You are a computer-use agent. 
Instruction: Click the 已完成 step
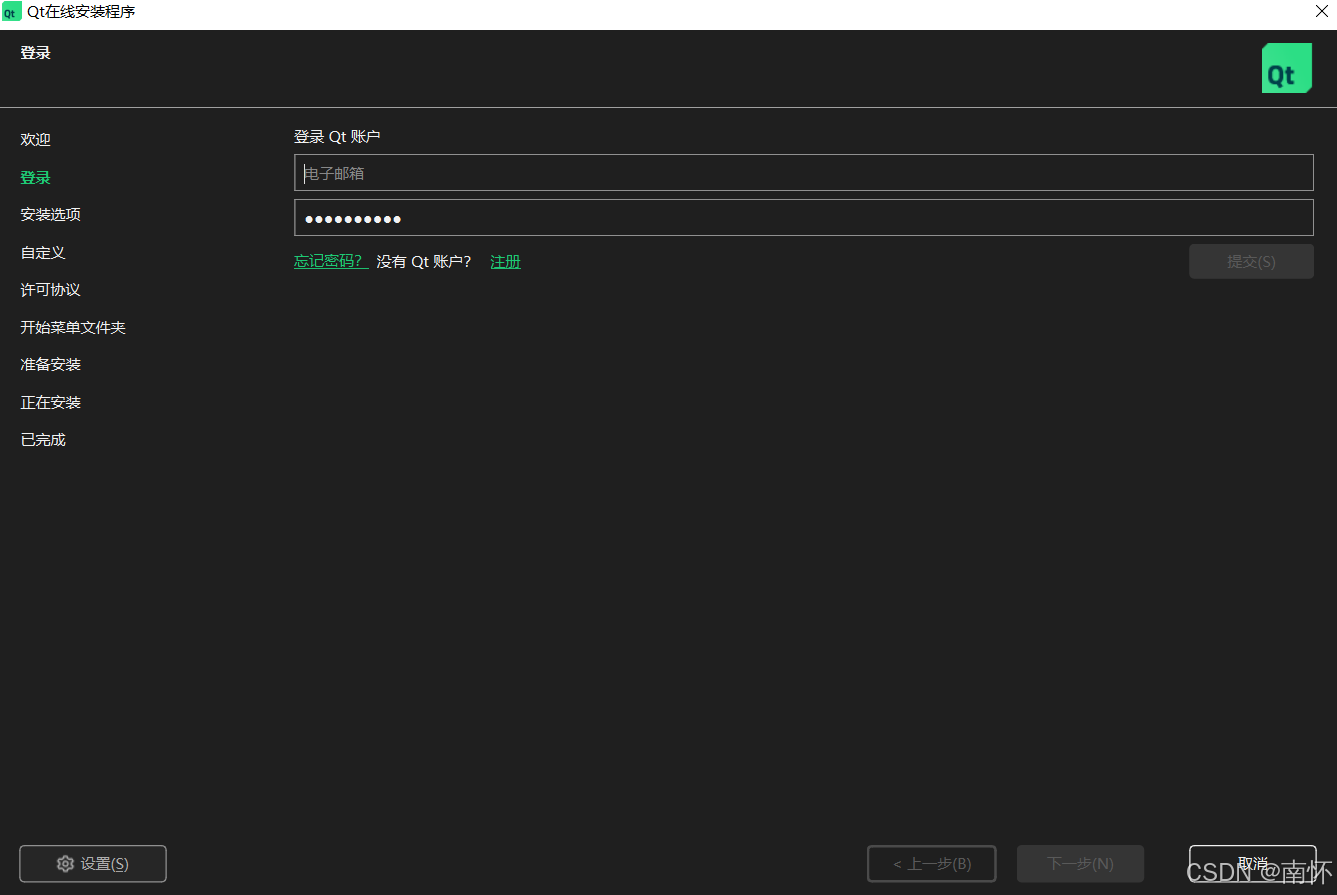pos(43,440)
